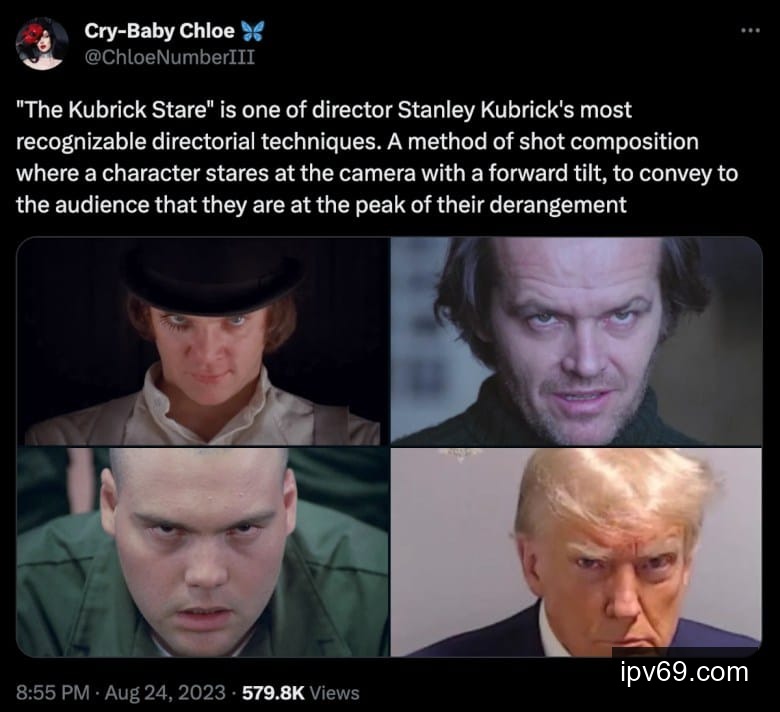Click the word "Views" in the tweet footer

point(334,693)
